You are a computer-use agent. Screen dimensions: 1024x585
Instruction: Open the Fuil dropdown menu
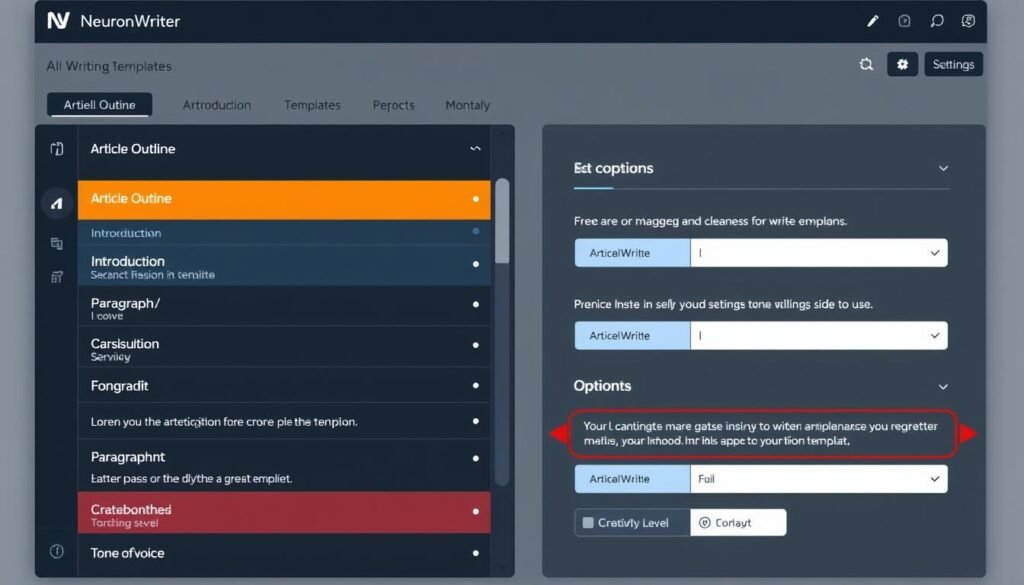[x=938, y=478]
